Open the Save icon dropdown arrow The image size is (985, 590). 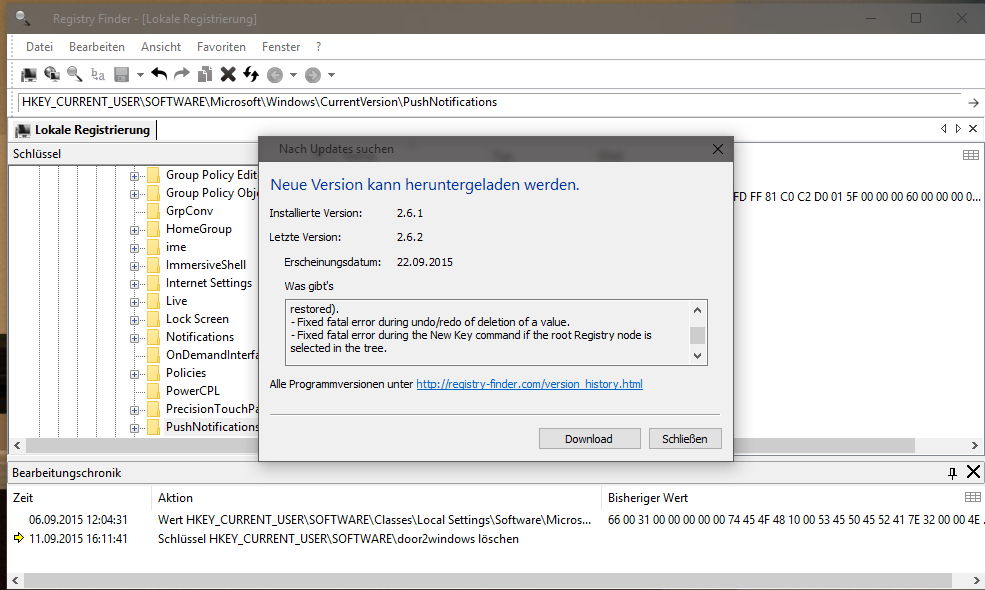coord(140,75)
